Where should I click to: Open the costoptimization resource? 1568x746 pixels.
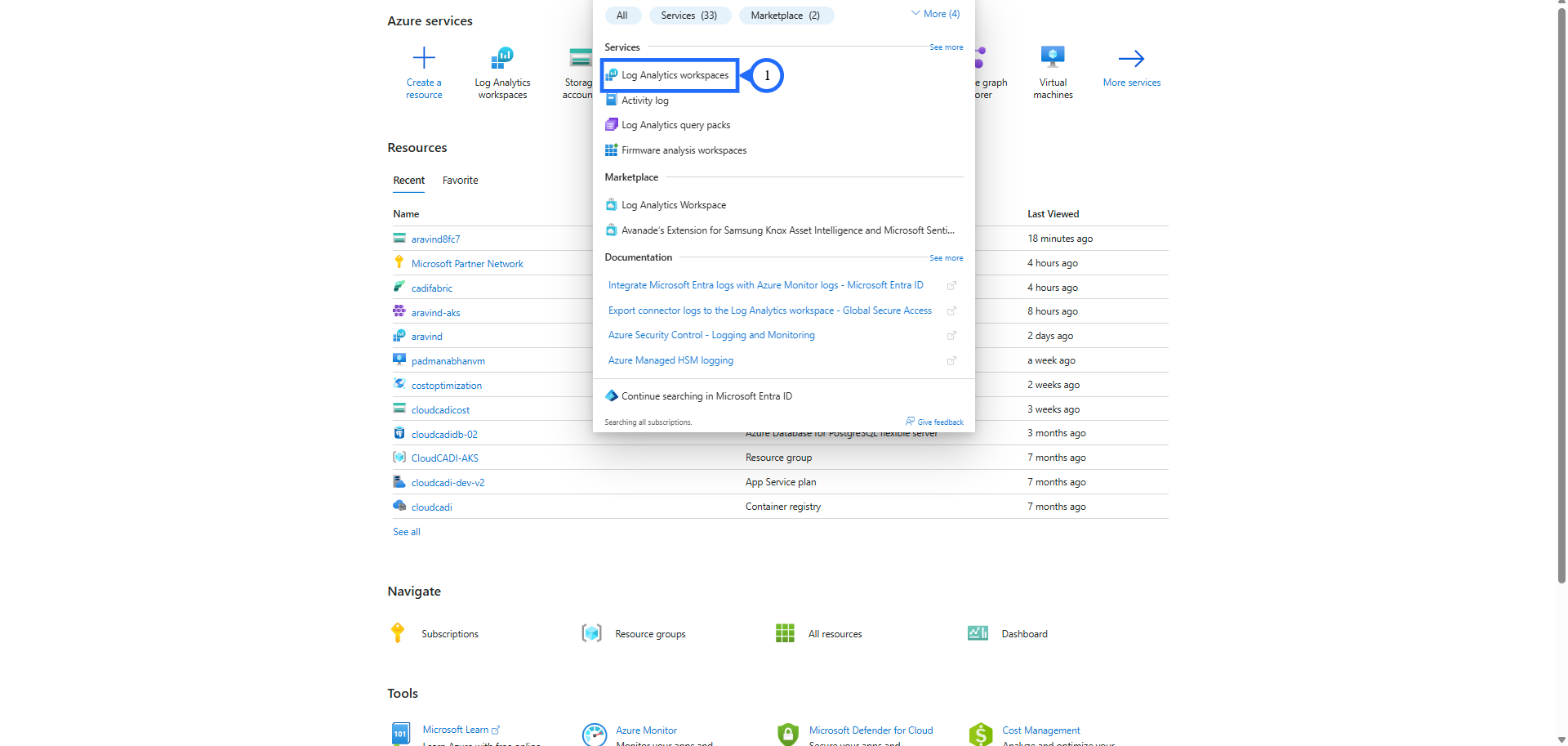(447, 386)
